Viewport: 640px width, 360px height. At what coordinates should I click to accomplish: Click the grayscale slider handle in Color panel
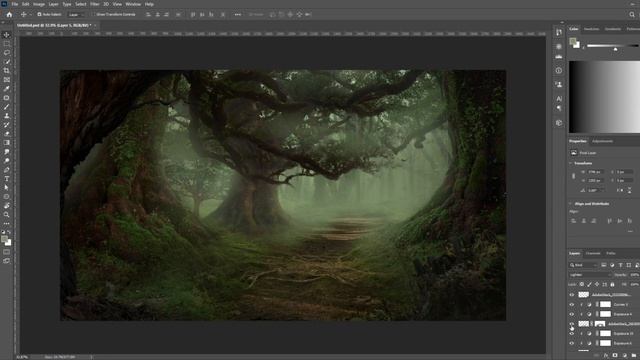pos(616,49)
